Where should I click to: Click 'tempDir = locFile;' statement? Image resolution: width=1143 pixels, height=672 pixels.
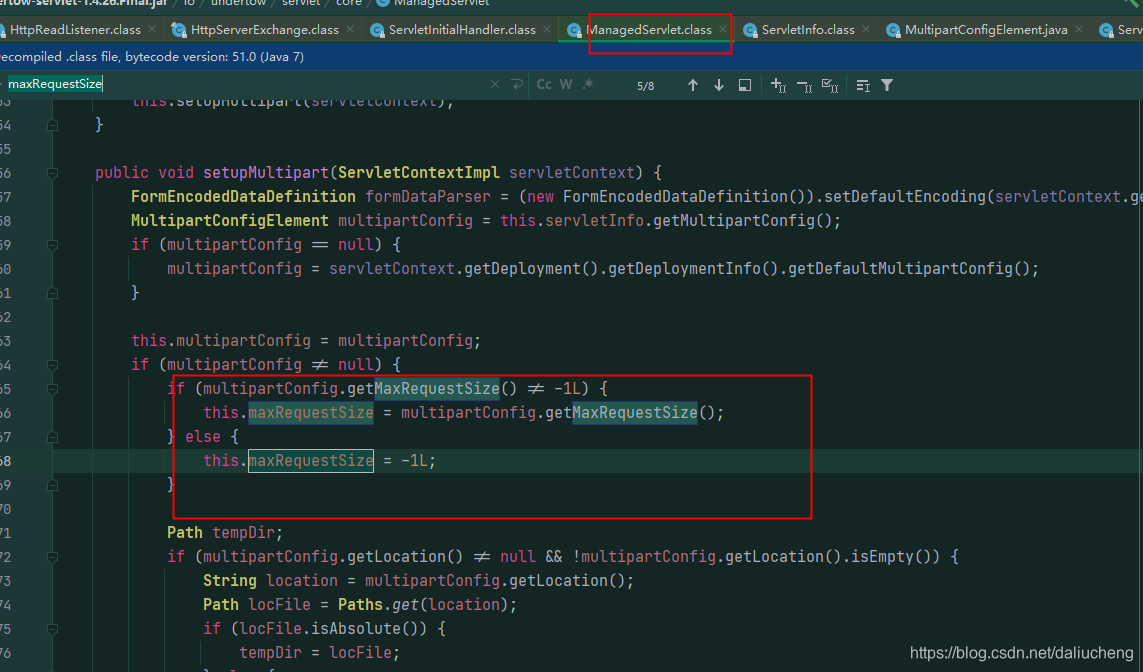pos(319,653)
